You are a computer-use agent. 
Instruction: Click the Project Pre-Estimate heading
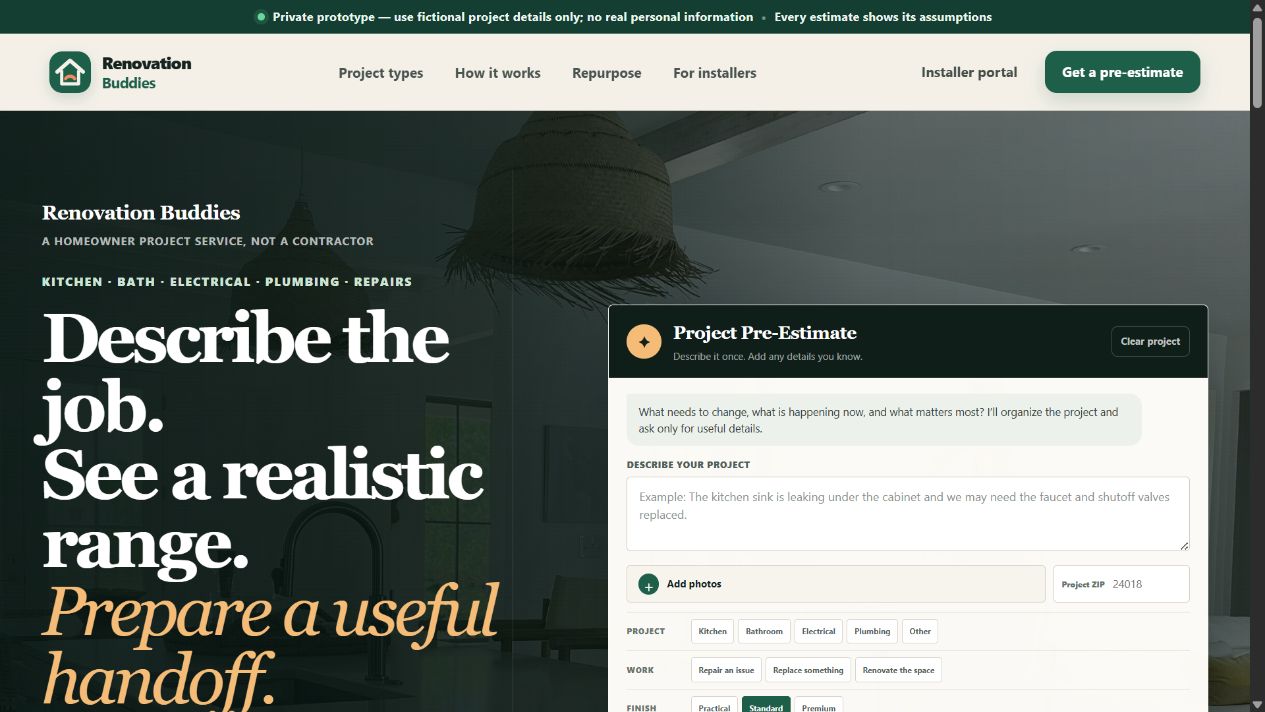(x=765, y=333)
